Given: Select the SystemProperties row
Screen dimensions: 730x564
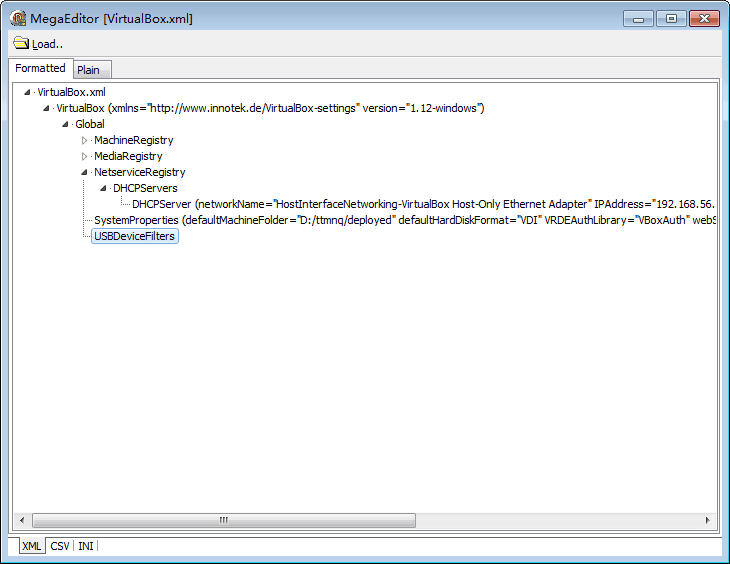Looking at the screenshot, I should point(405,220).
